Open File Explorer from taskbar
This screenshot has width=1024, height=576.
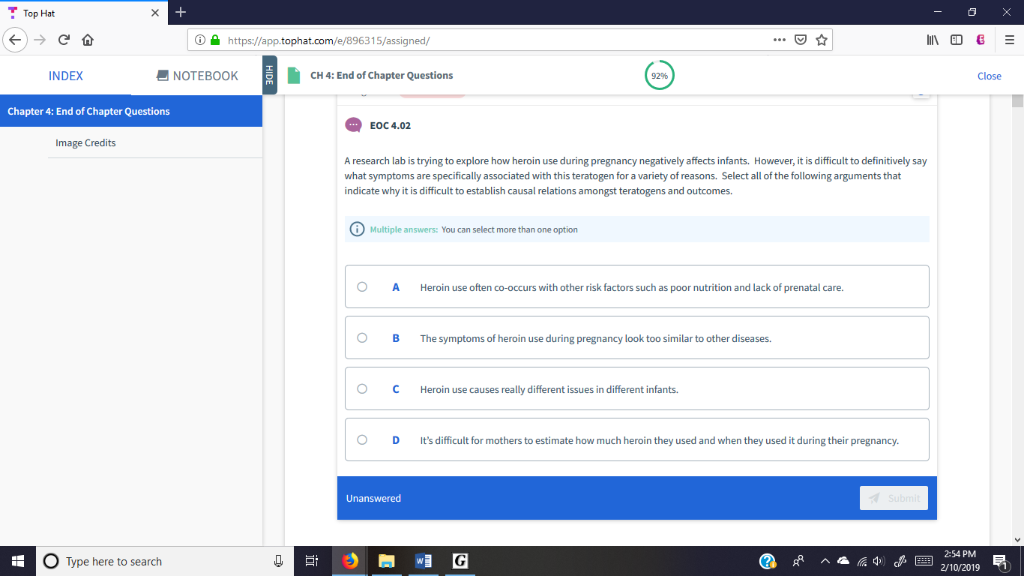387,561
